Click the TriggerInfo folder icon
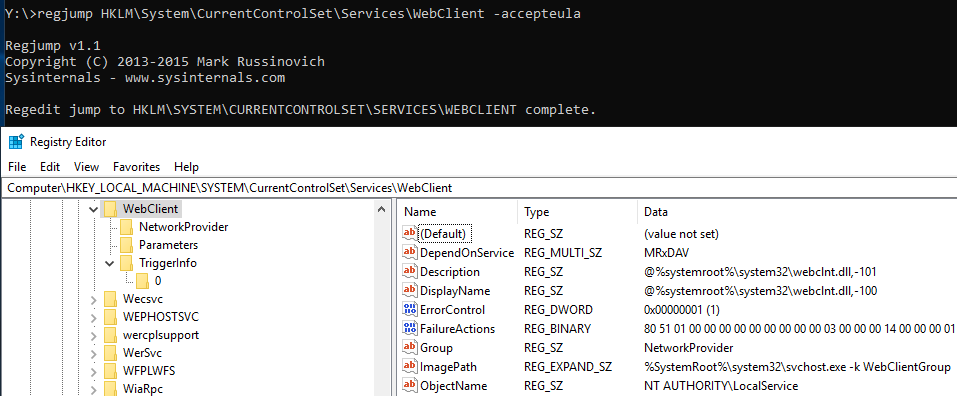Image resolution: width=957 pixels, height=396 pixels. (126, 263)
